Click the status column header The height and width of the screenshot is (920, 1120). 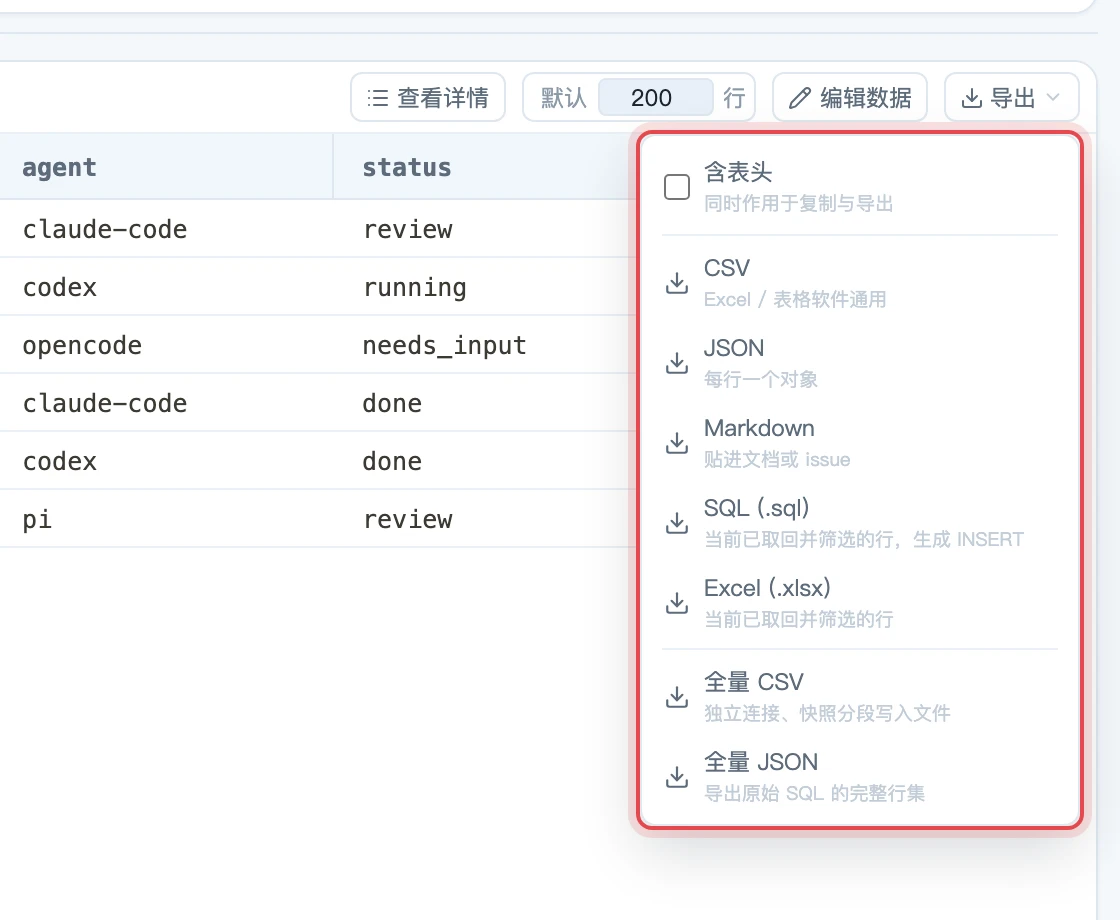tap(406, 167)
